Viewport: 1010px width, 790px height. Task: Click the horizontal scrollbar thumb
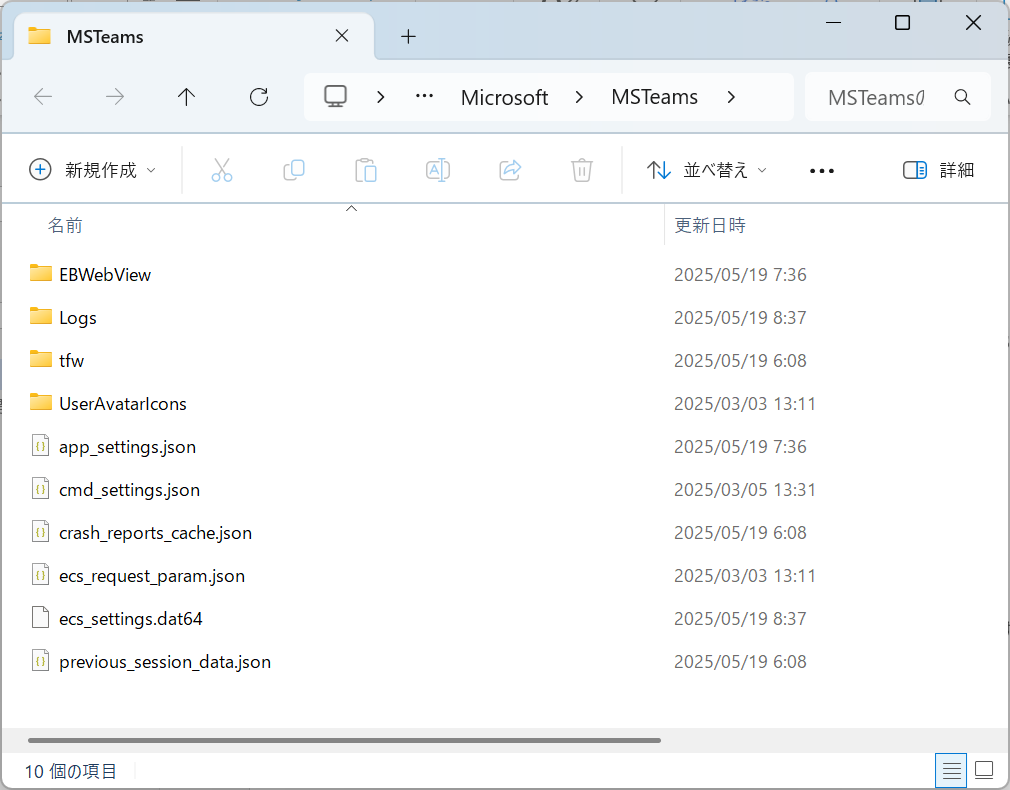pos(345,740)
